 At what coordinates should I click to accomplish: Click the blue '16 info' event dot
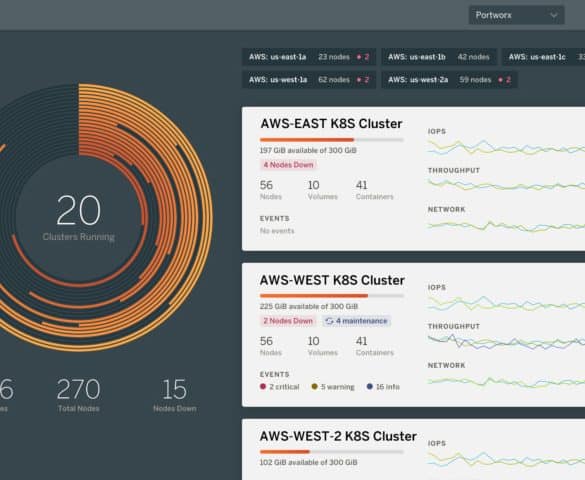point(370,386)
